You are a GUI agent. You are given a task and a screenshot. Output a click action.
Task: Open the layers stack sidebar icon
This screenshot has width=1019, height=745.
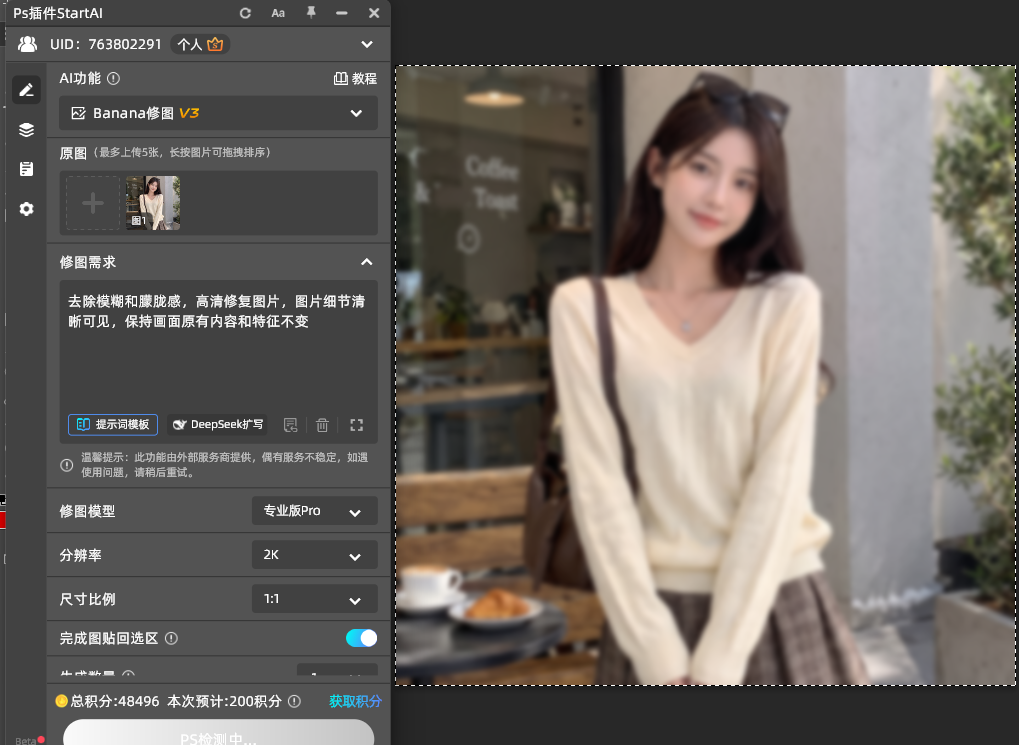pyautogui.click(x=26, y=129)
